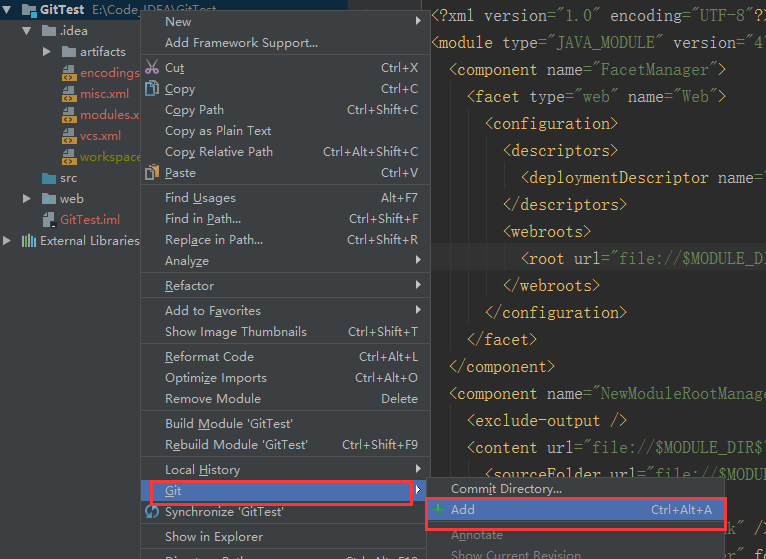The image size is (766, 559).
Task: Select vcs.xml in project tree
Action: click(100, 136)
